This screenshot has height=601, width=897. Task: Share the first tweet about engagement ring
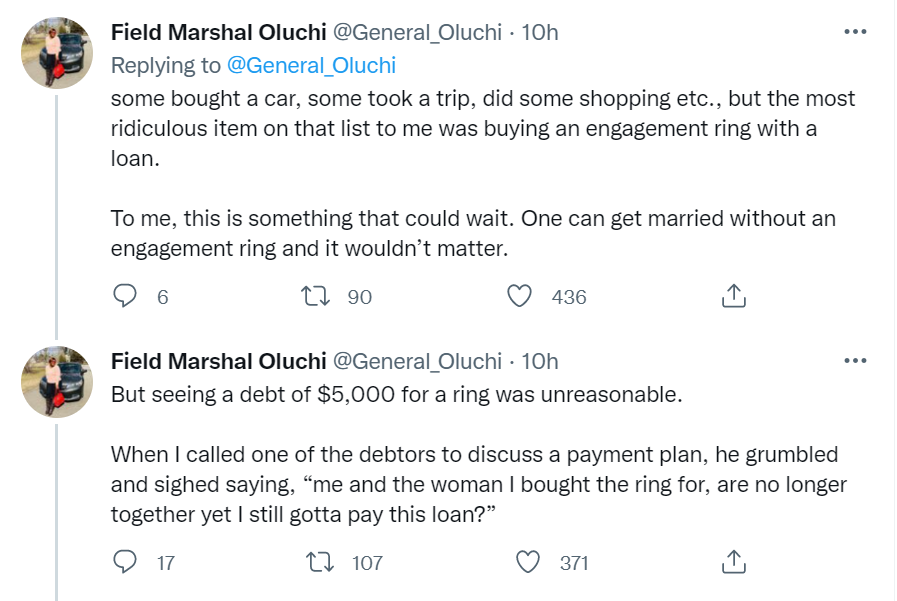pos(733,296)
